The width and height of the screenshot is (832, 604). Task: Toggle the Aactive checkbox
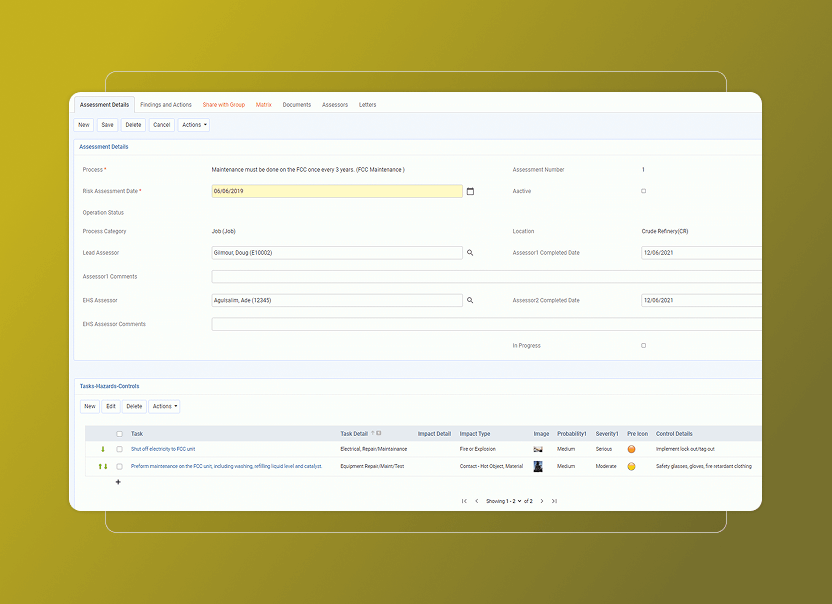643,191
